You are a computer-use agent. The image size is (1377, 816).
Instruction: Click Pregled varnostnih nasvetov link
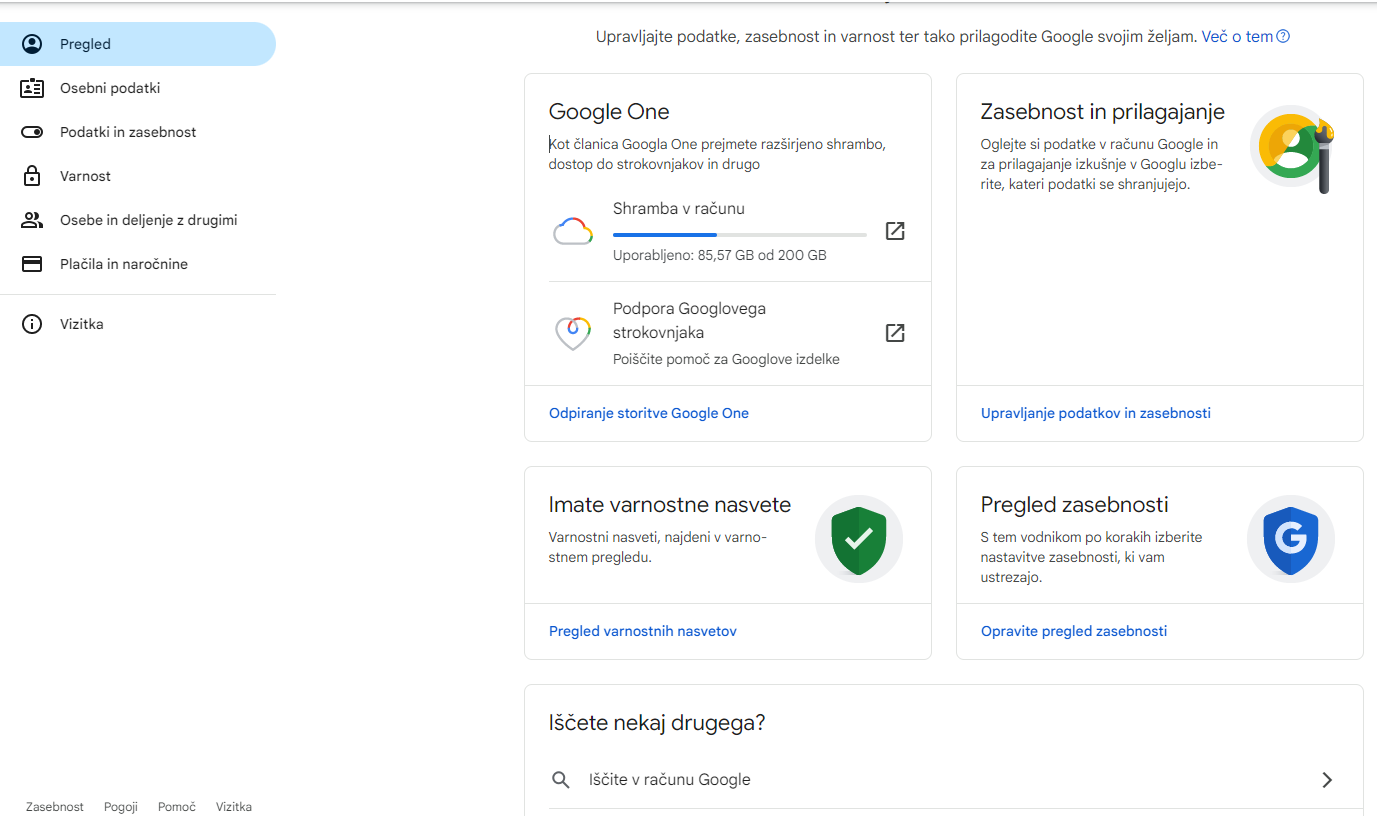click(x=643, y=631)
